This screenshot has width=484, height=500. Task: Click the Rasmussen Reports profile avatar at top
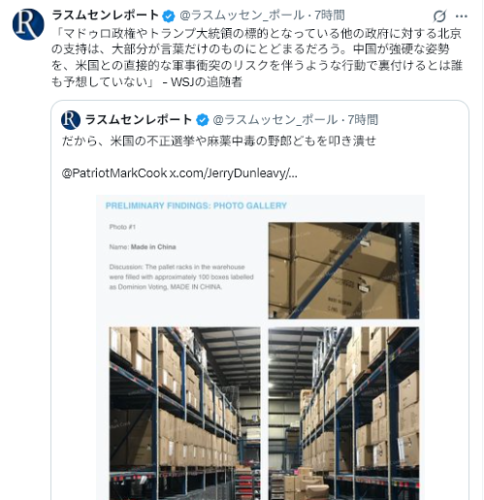point(28,24)
